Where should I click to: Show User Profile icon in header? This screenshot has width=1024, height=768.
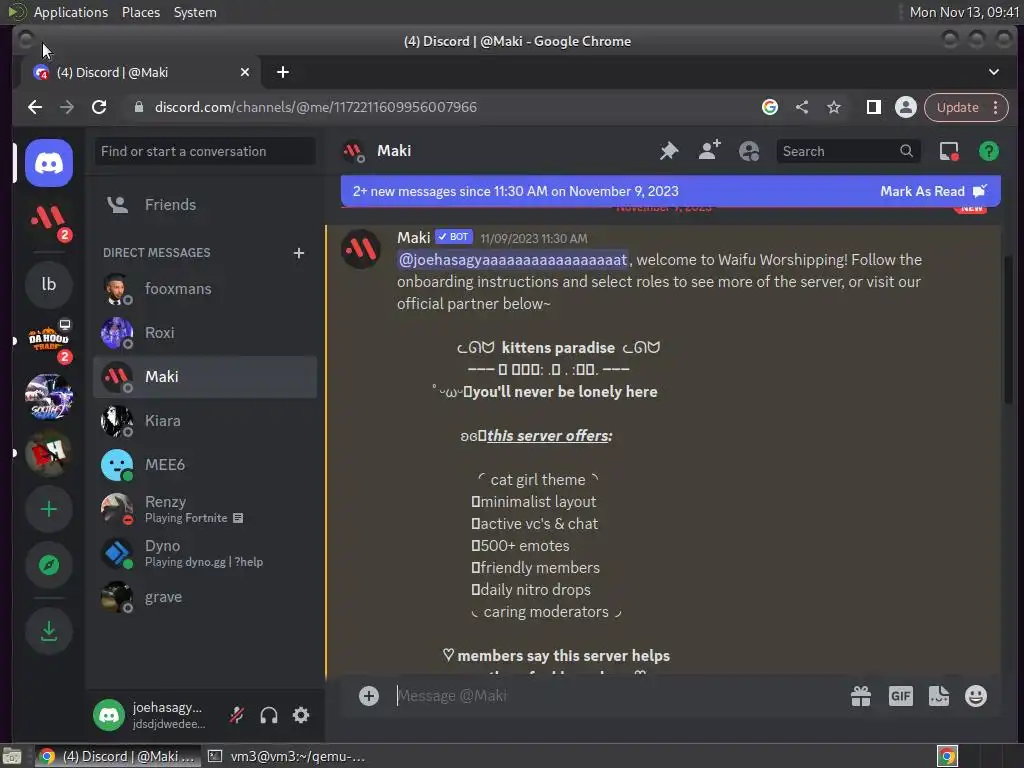pyautogui.click(x=749, y=152)
